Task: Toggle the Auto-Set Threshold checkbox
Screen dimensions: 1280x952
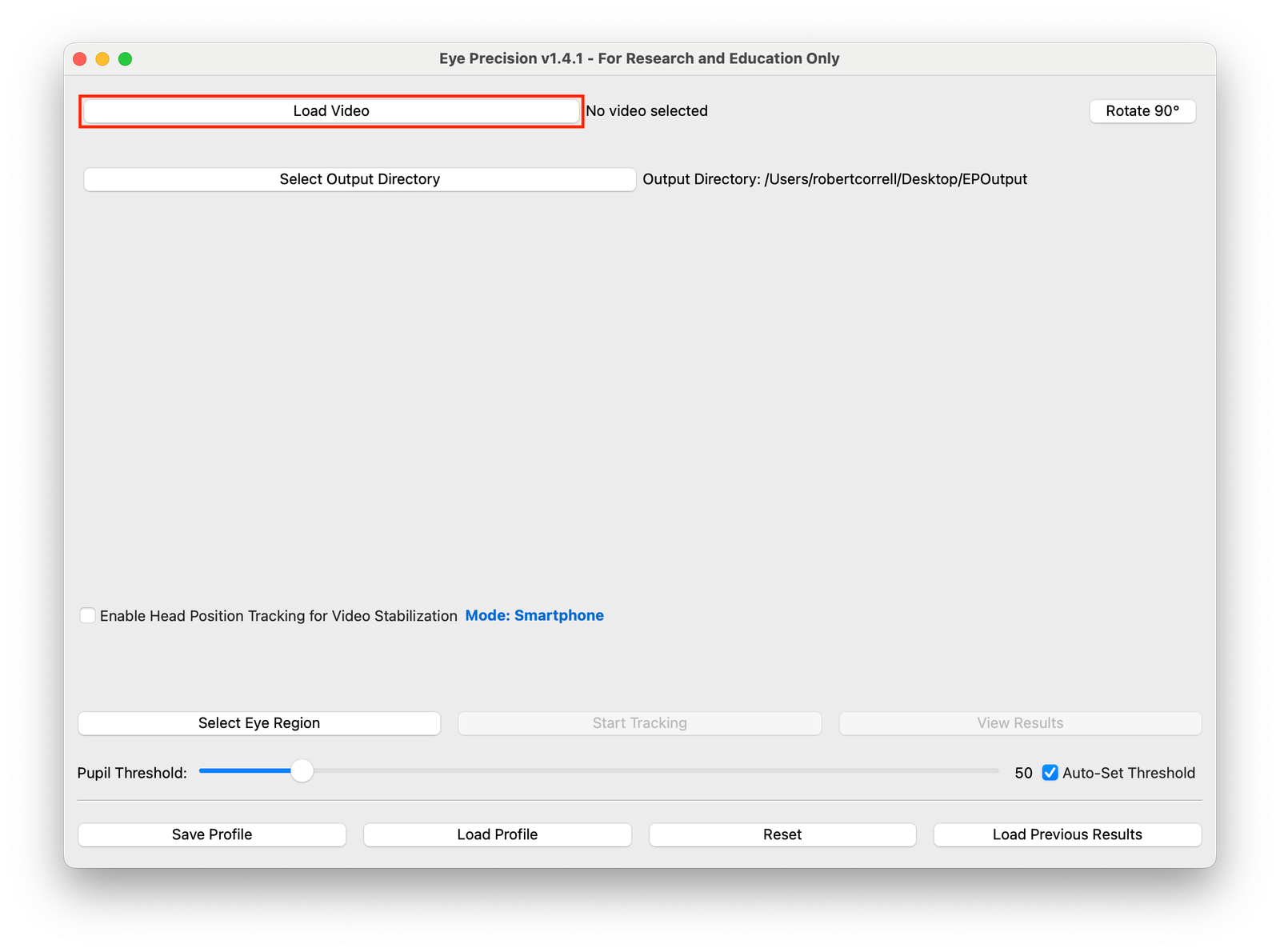Action: tap(1049, 773)
